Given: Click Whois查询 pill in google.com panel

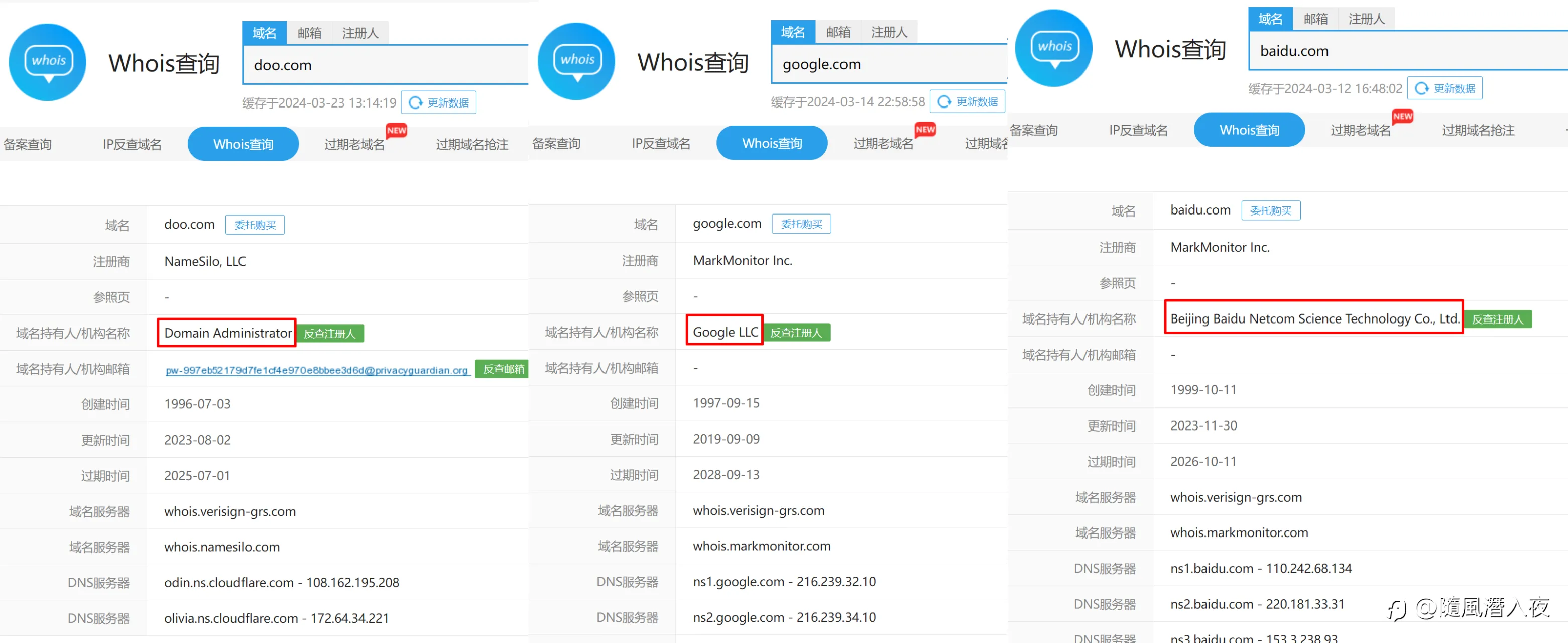Looking at the screenshot, I should pos(772,143).
